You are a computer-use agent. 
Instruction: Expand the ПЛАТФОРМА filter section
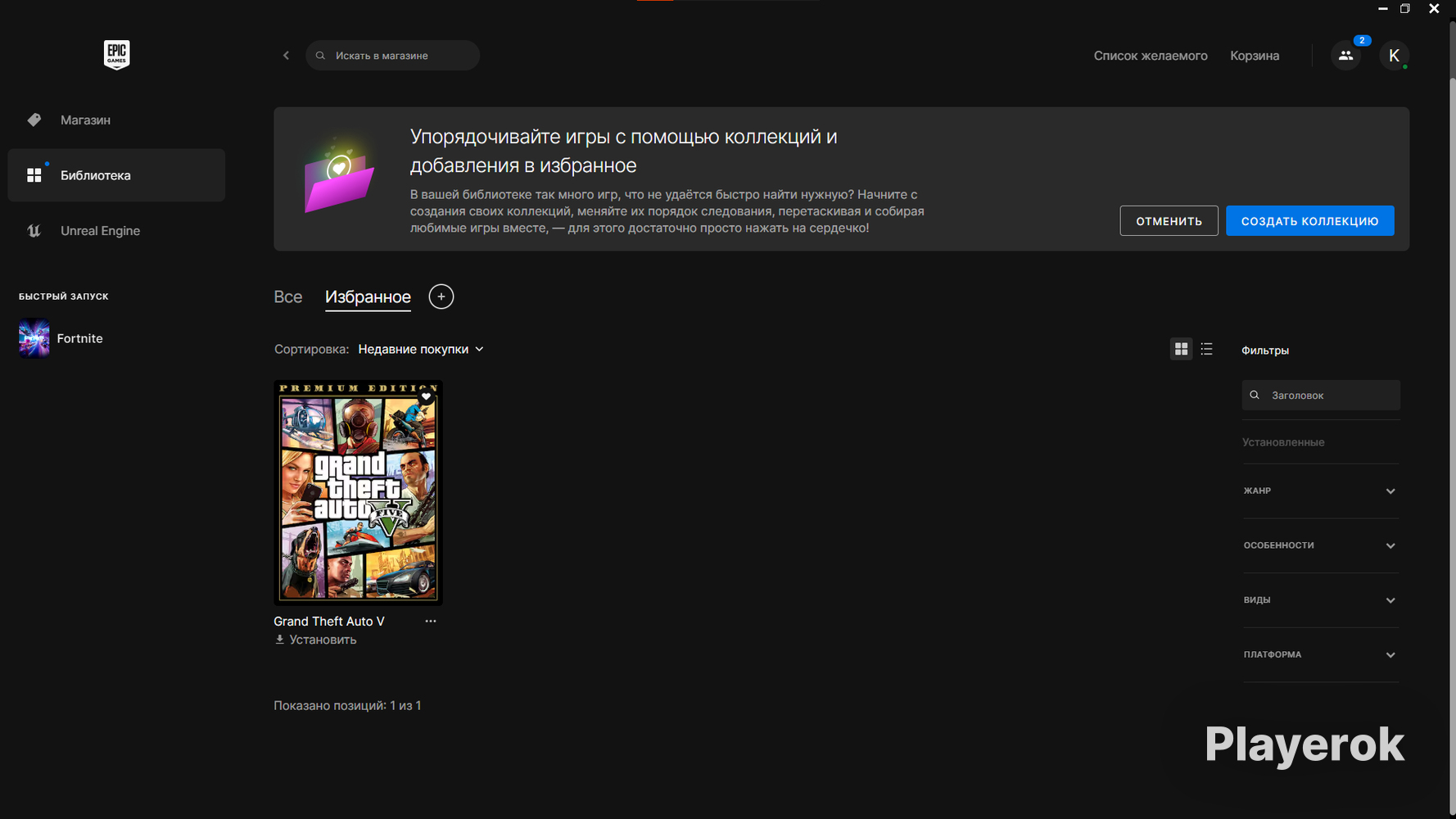point(1320,655)
